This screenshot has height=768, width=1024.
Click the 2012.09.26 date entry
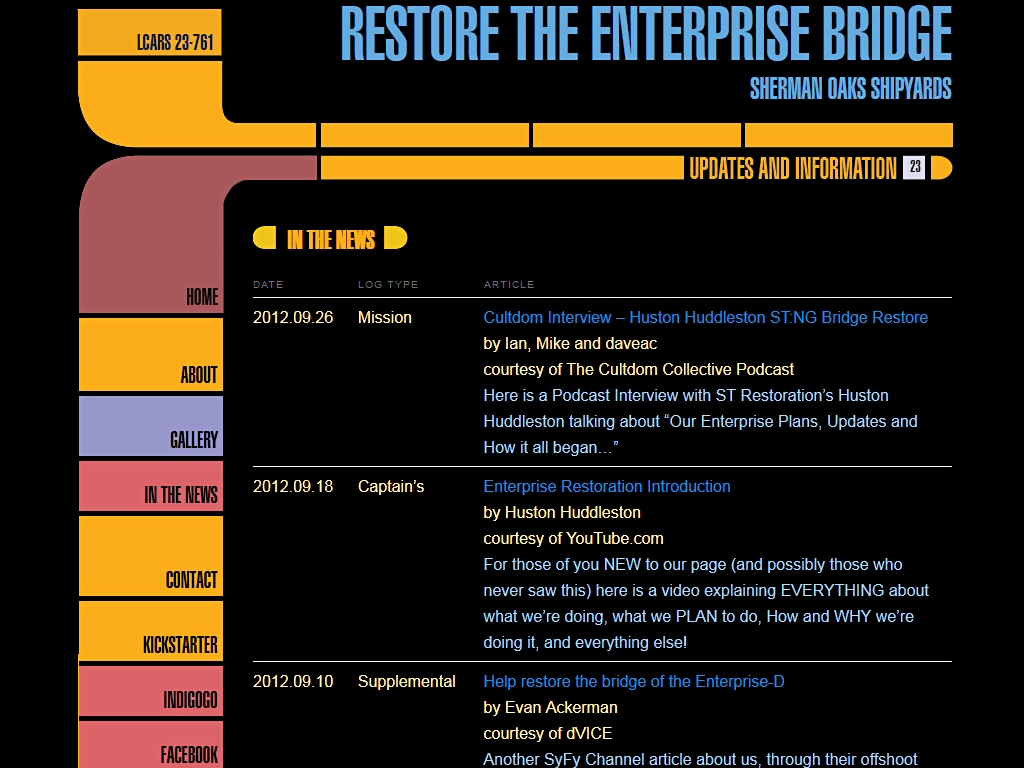(292, 317)
